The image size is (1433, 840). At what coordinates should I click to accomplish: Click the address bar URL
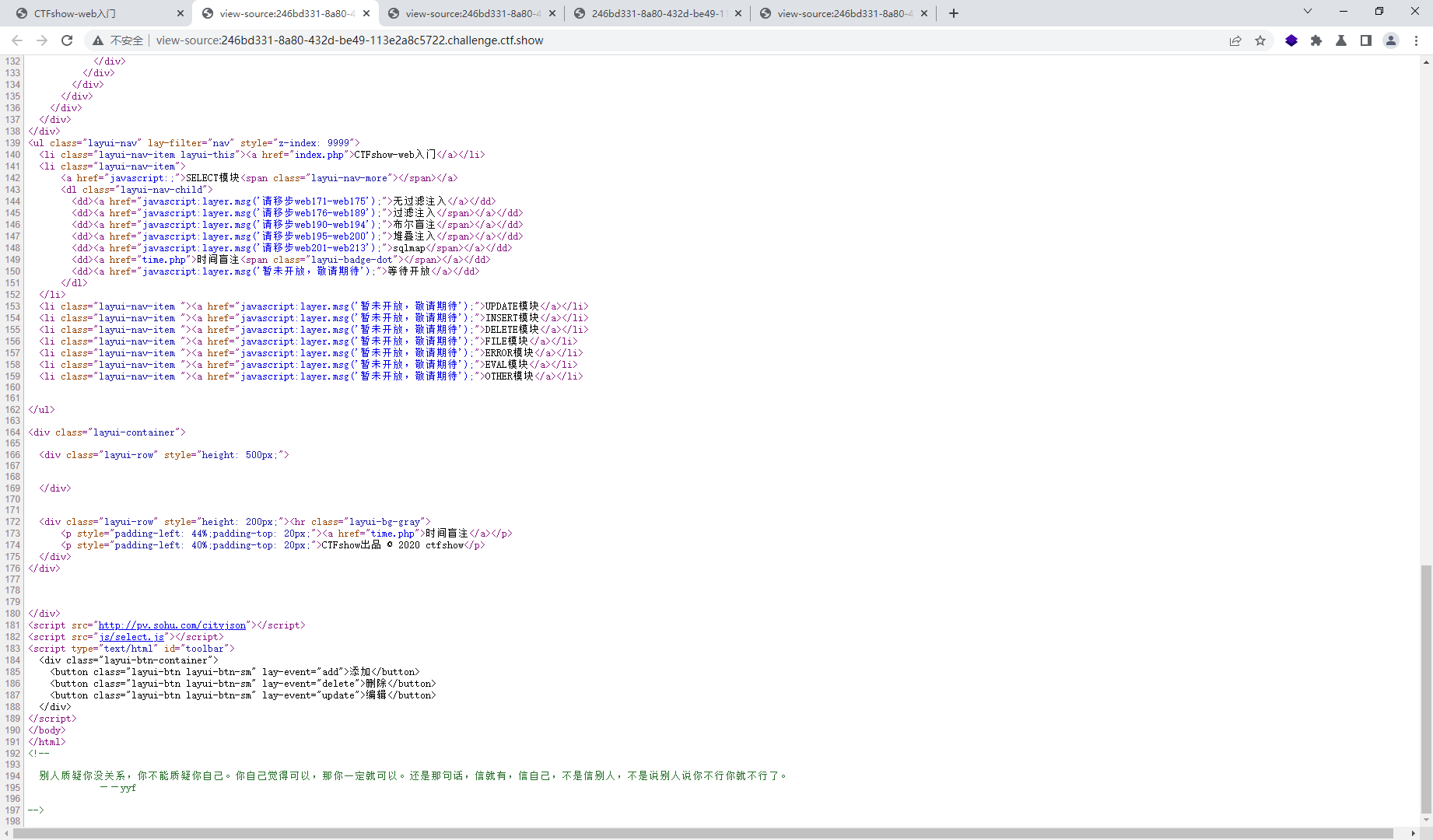click(349, 40)
